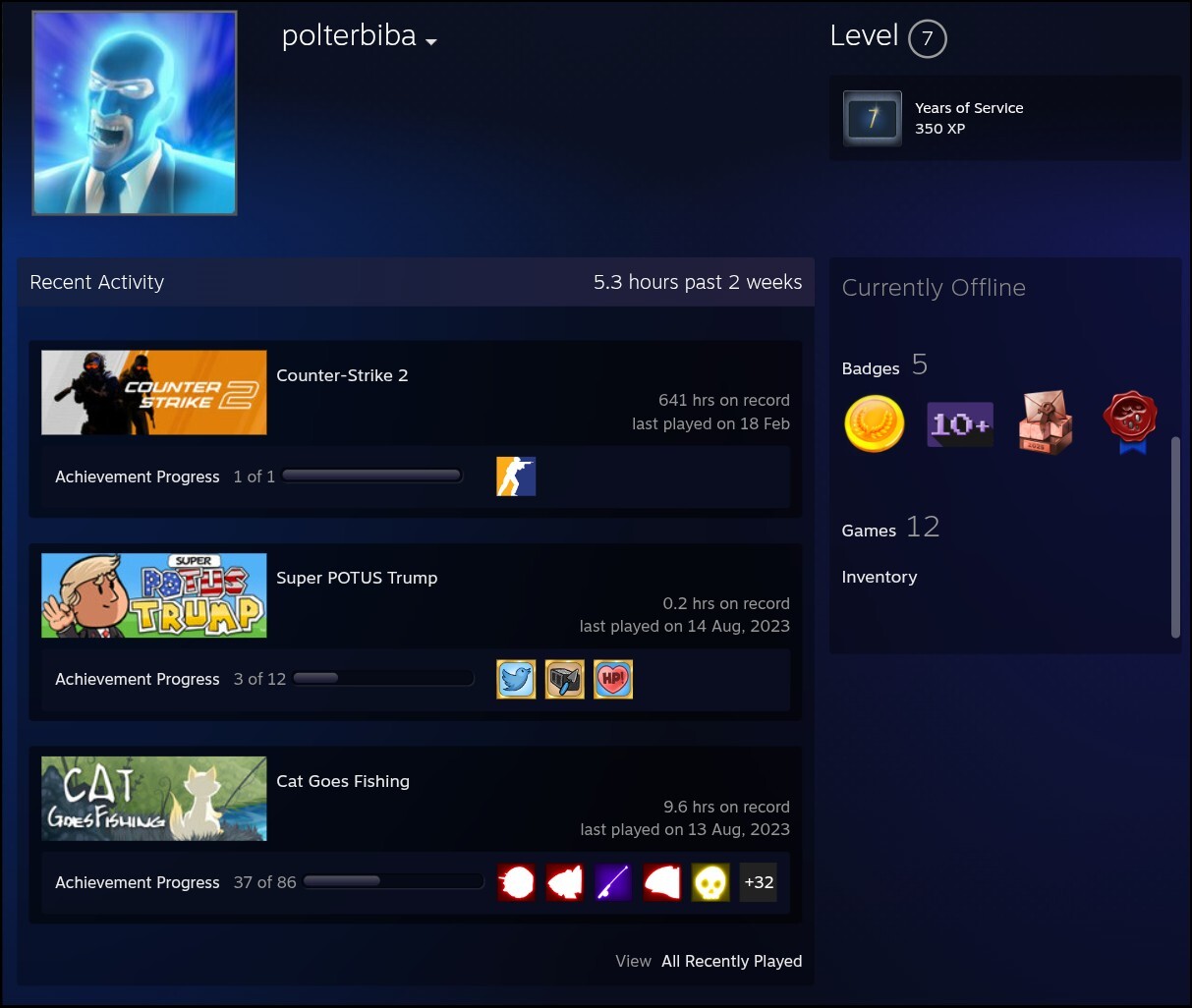The image size is (1192, 1008).
Task: Open the Cat Goes Fishing banner
Action: click(154, 799)
